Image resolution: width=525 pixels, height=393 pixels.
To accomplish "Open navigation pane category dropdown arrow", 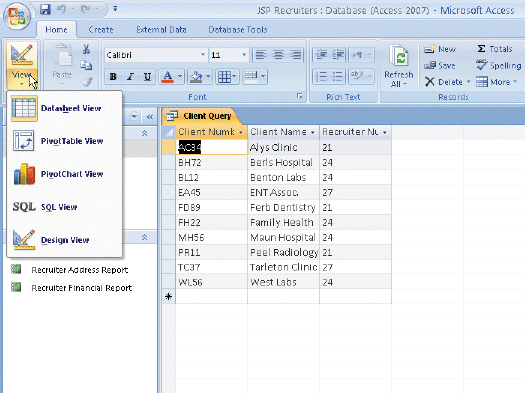I will [134, 116].
